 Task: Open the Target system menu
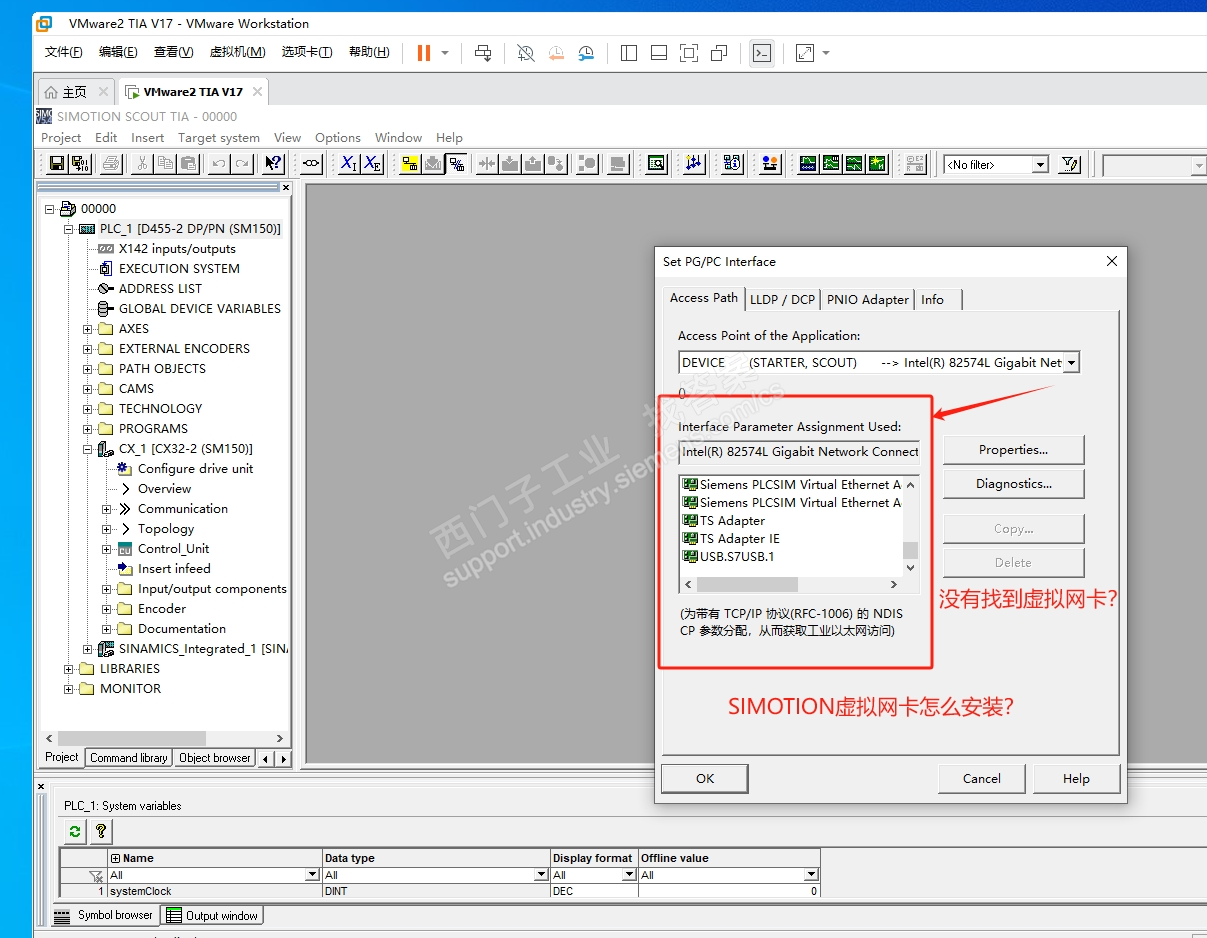[x=219, y=138]
